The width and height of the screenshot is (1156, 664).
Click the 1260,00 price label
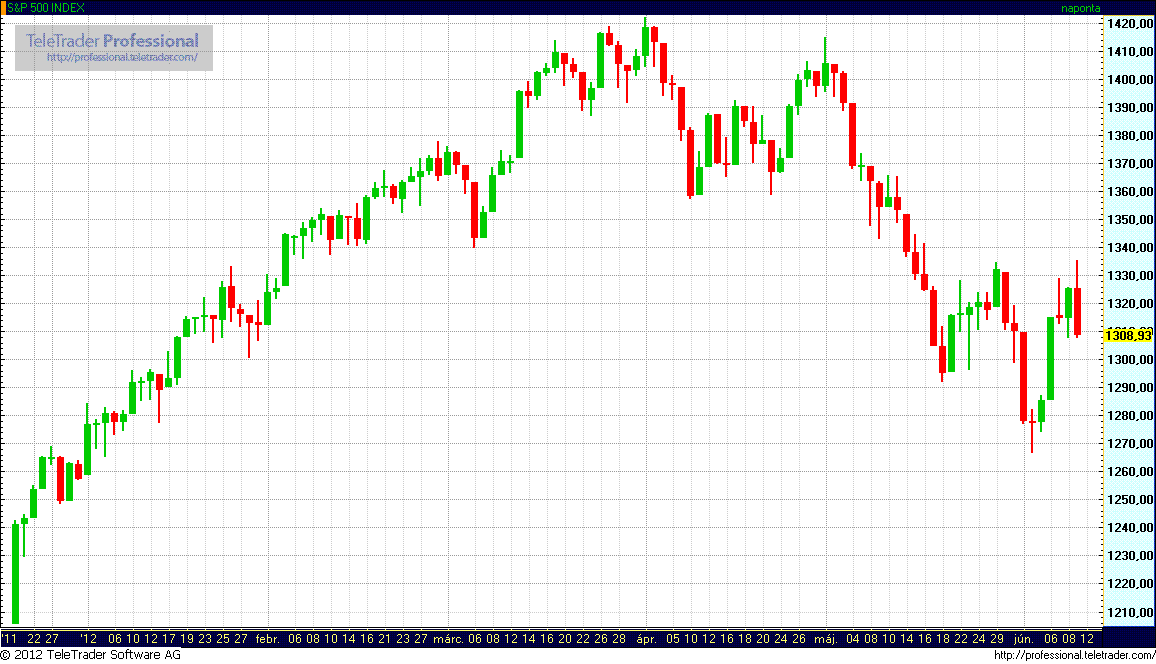(1129, 472)
